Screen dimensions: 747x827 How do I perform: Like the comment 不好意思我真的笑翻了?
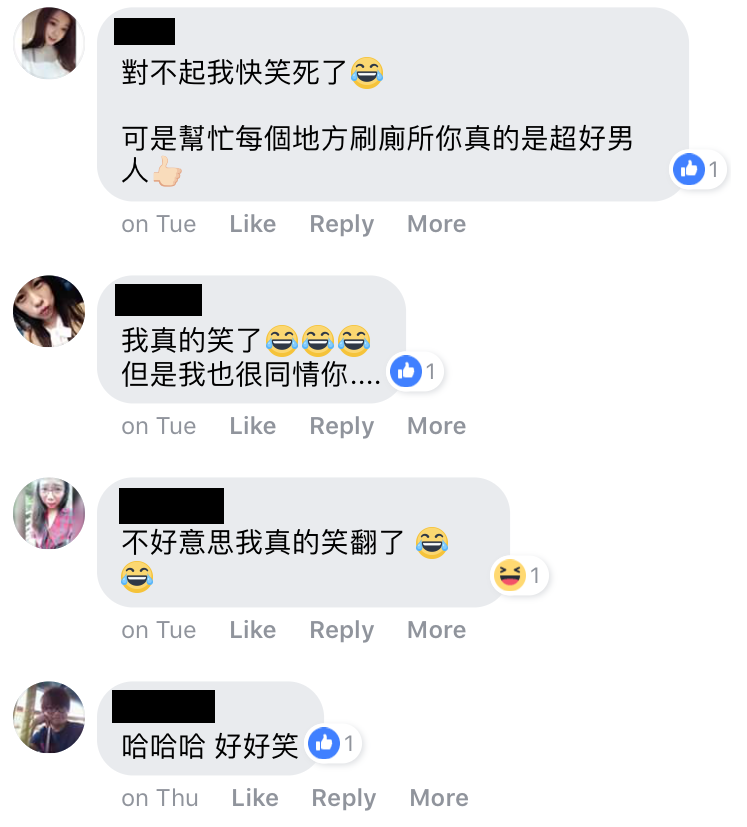pyautogui.click(x=253, y=630)
